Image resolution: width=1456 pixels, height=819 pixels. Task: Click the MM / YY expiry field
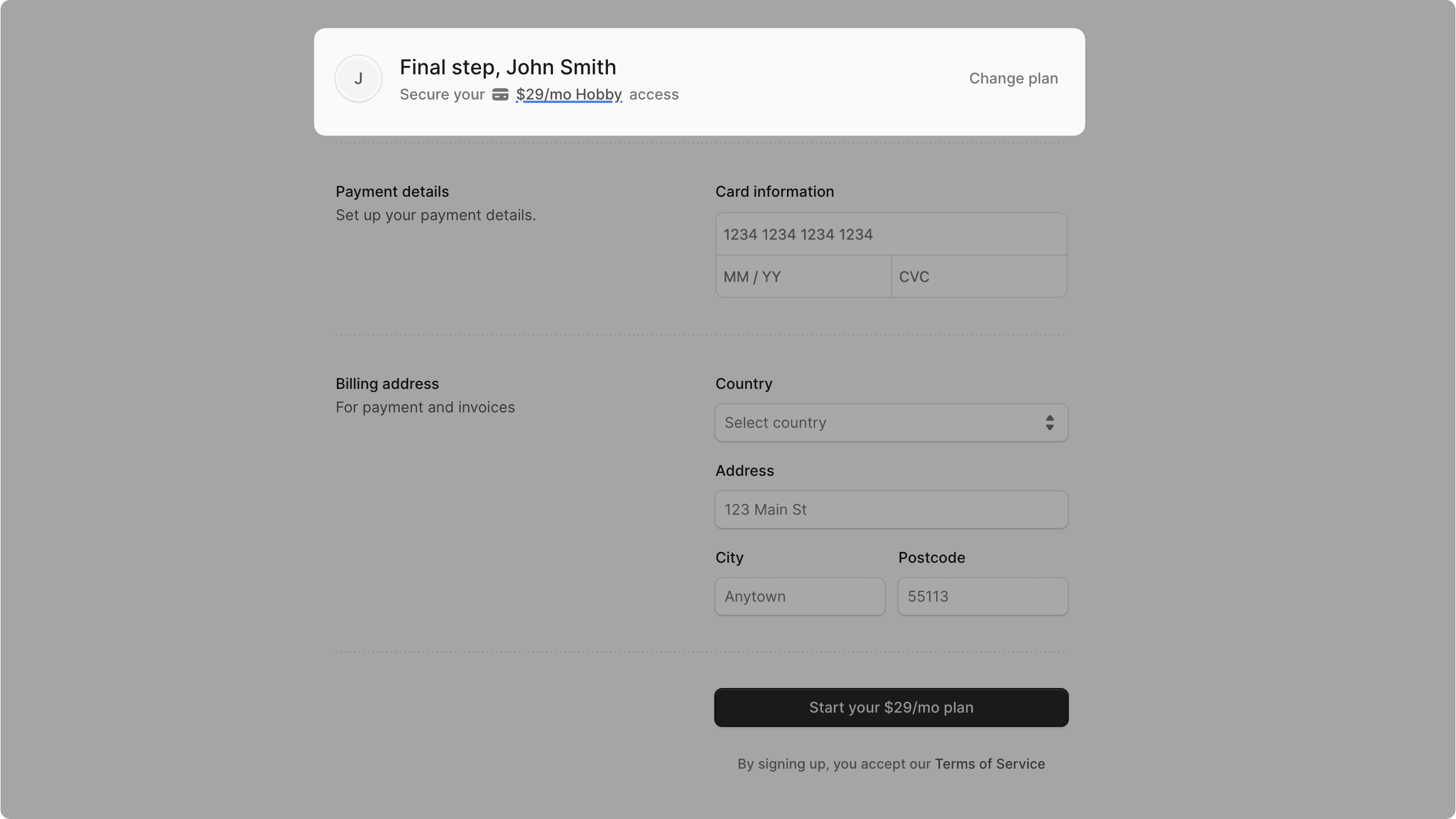pos(803,277)
